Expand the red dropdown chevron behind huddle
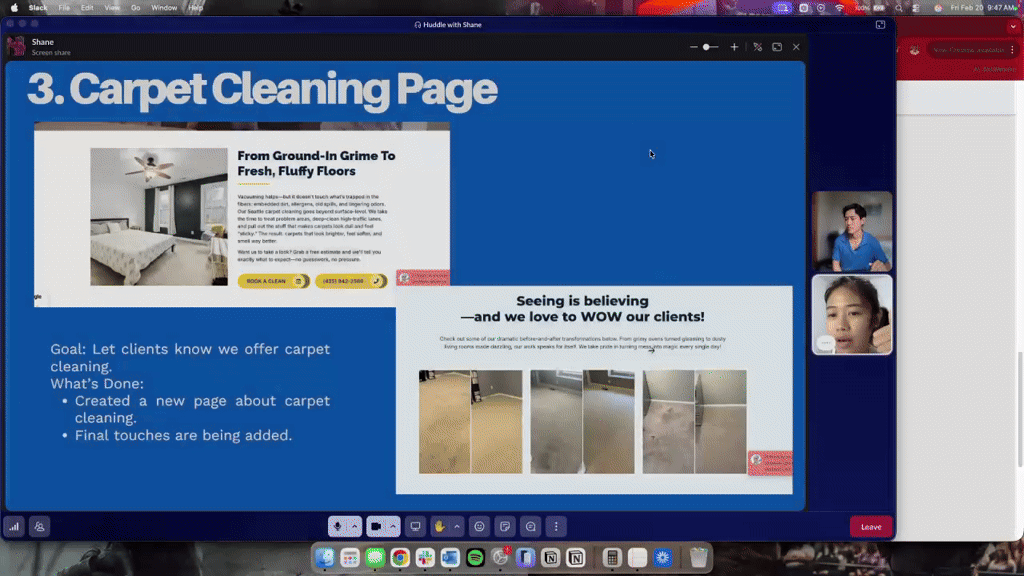The image size is (1024, 576). [x=1013, y=27]
